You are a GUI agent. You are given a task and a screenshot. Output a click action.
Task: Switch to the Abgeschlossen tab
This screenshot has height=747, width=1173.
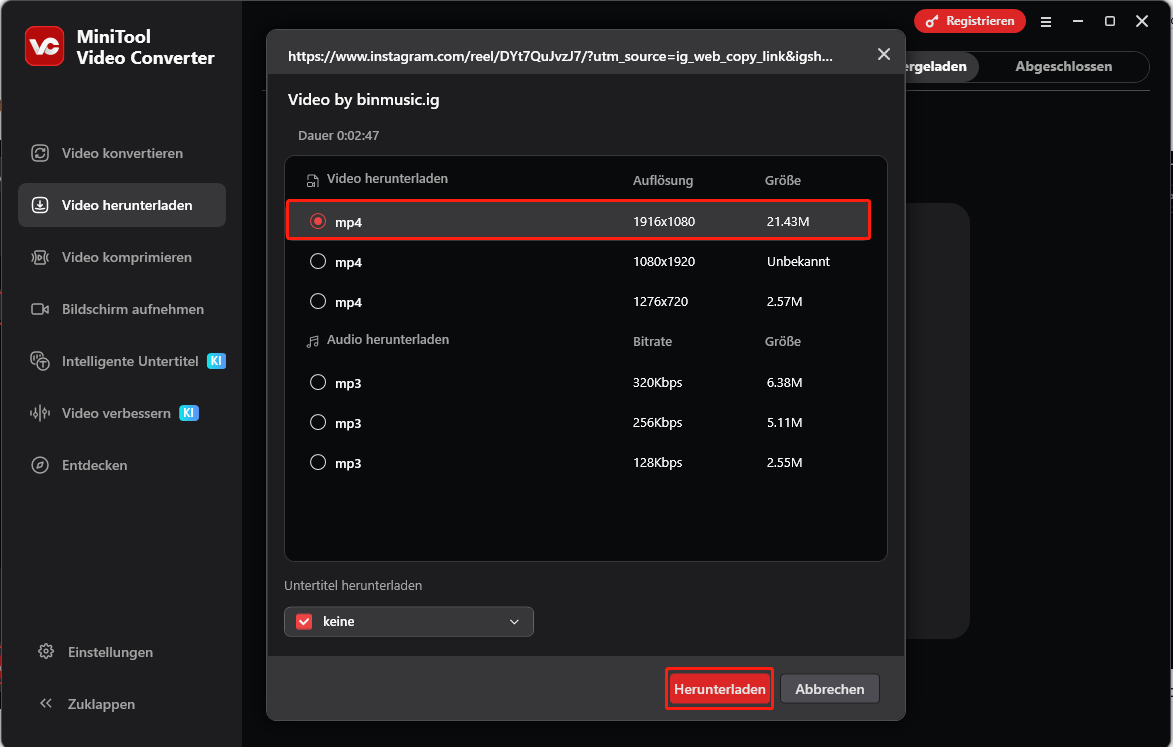[x=1063, y=67]
